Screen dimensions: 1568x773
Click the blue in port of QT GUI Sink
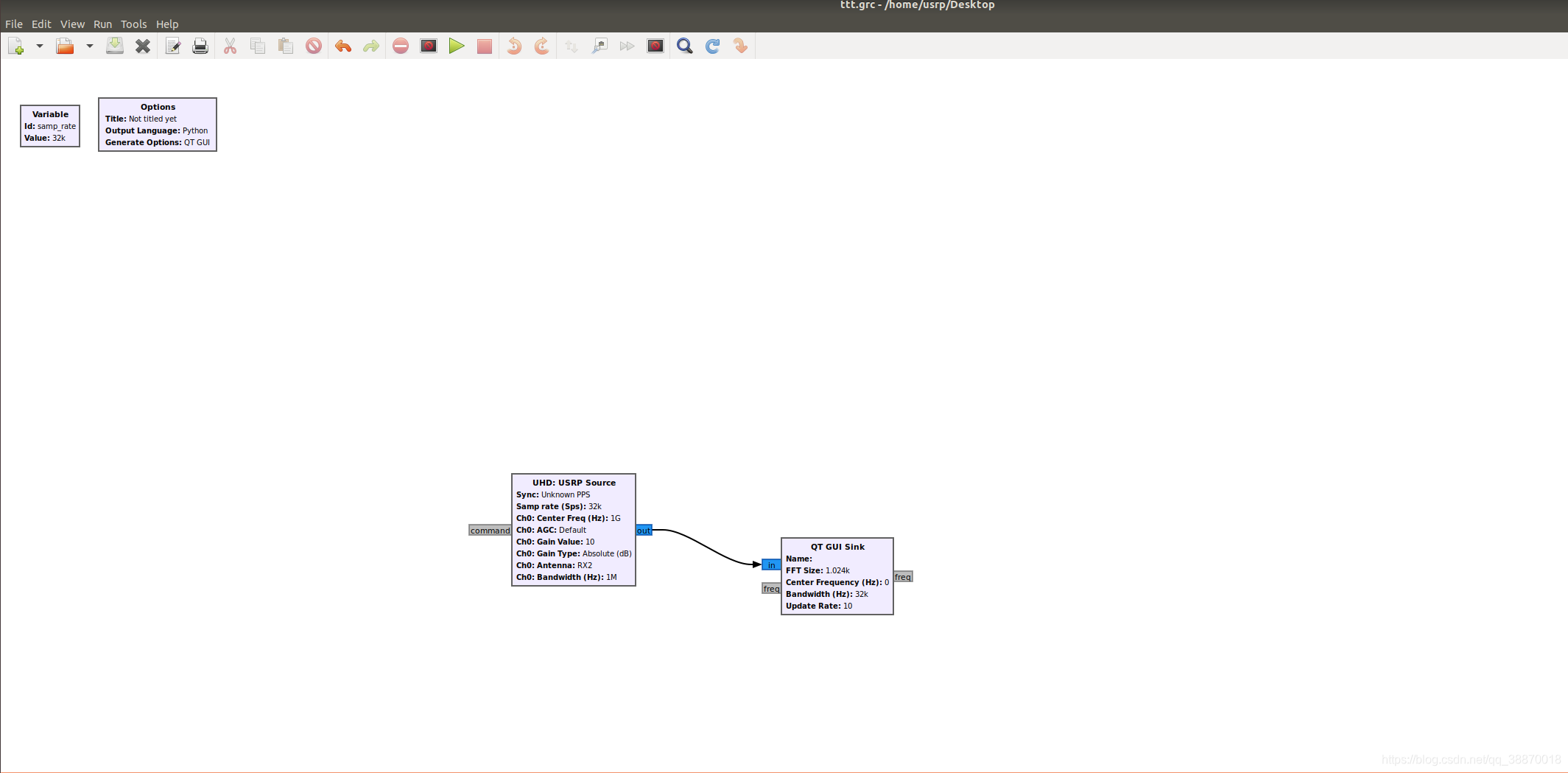(x=771, y=565)
